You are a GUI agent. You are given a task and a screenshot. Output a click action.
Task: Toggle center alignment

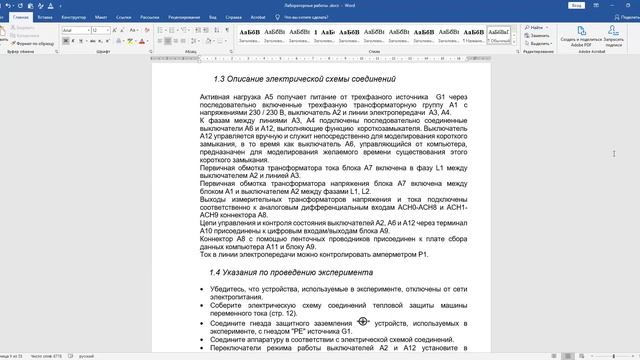(168, 41)
